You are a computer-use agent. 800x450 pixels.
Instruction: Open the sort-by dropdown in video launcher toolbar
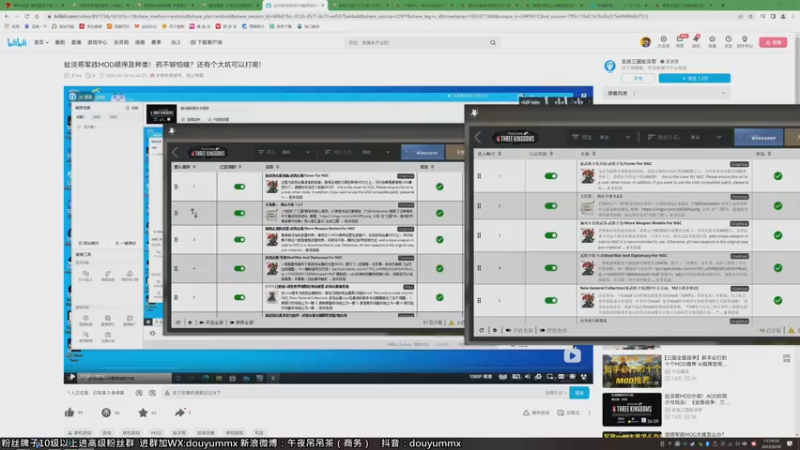(358, 152)
